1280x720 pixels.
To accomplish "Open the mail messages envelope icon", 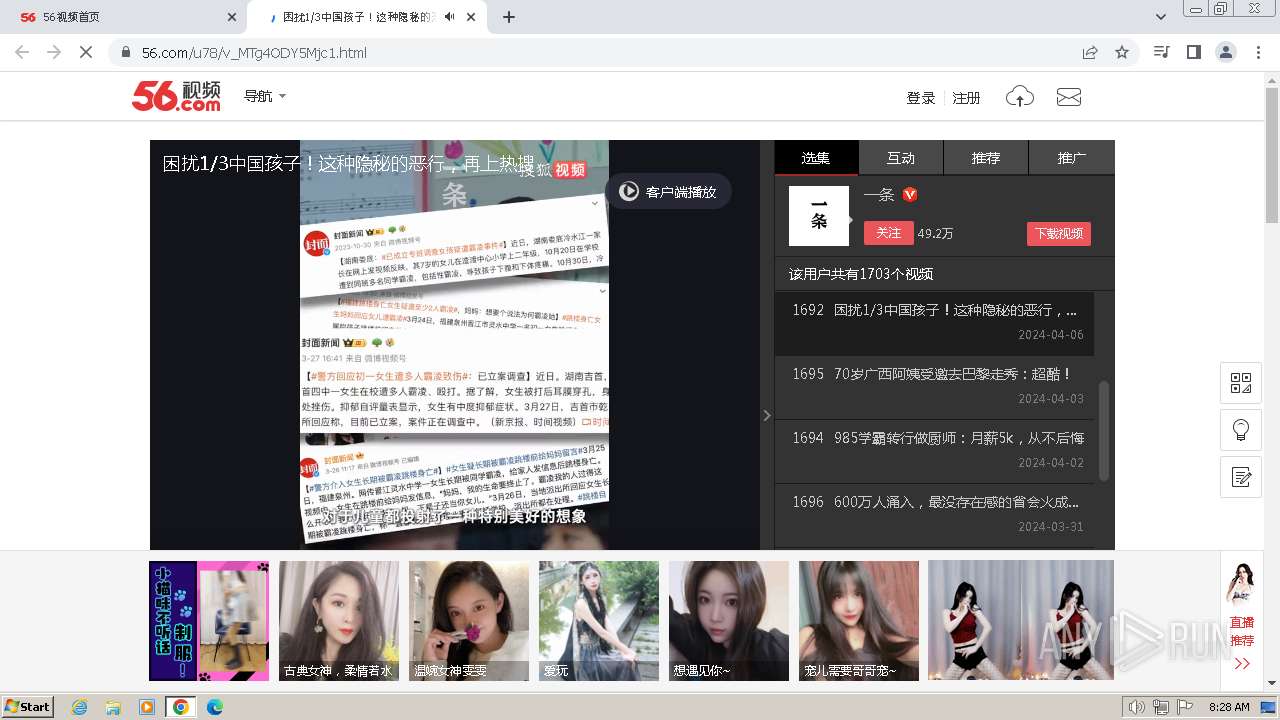I will pos(1069,97).
